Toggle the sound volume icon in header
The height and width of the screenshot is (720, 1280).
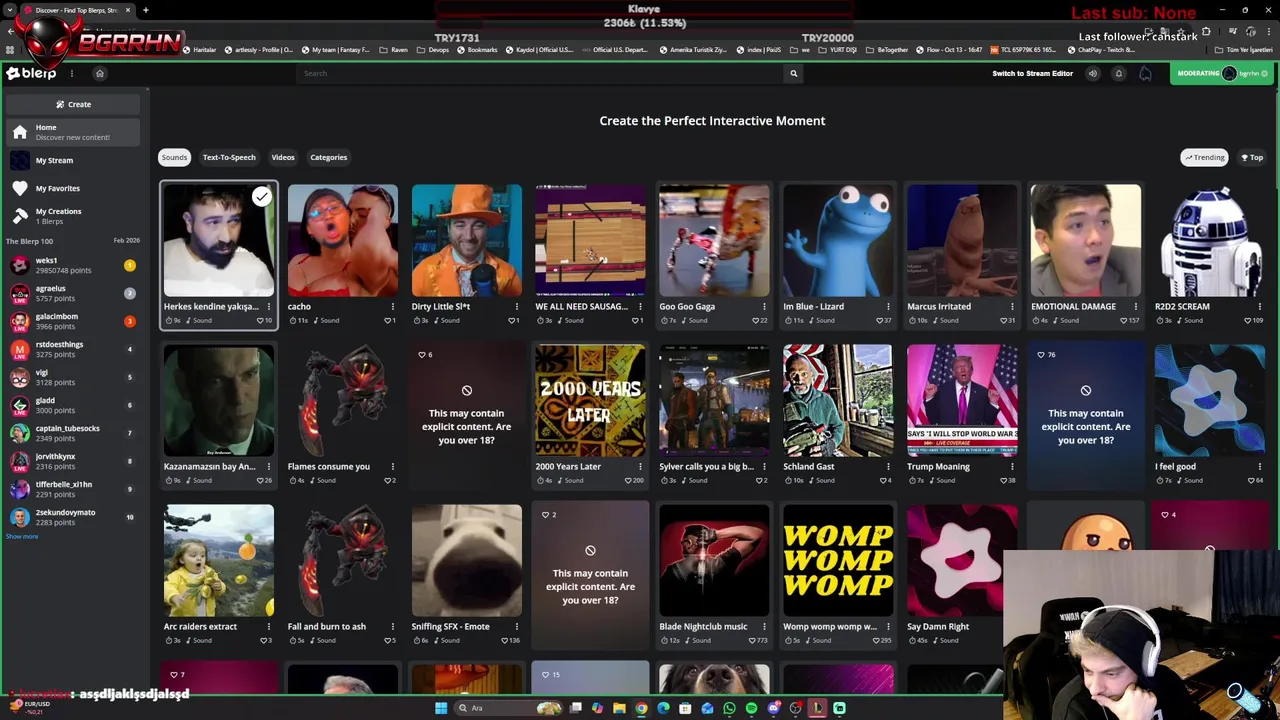tap(1093, 73)
